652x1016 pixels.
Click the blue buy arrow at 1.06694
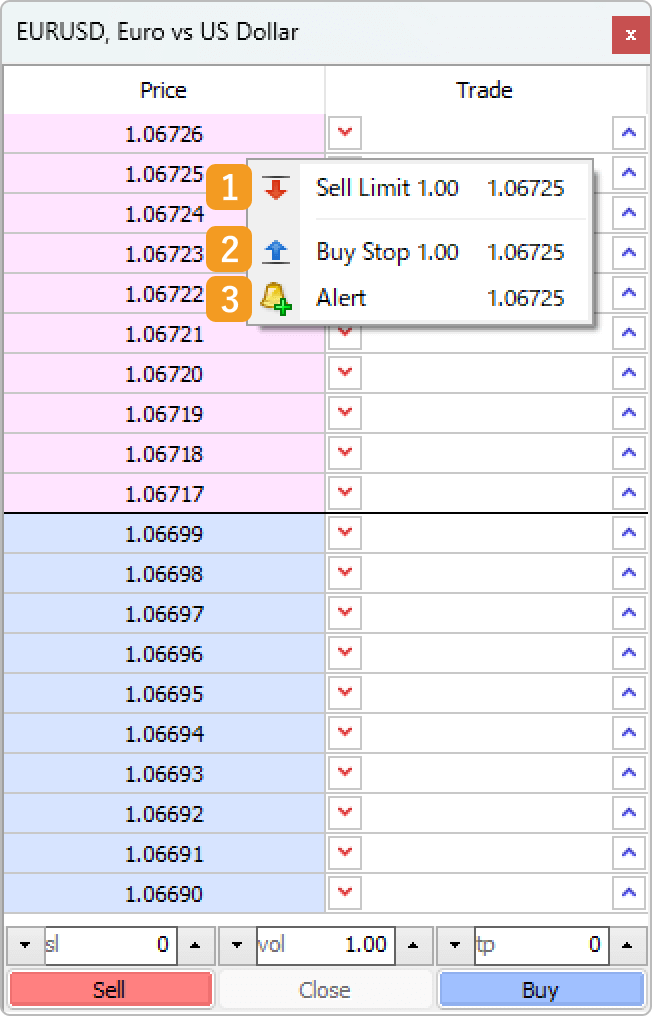(629, 733)
